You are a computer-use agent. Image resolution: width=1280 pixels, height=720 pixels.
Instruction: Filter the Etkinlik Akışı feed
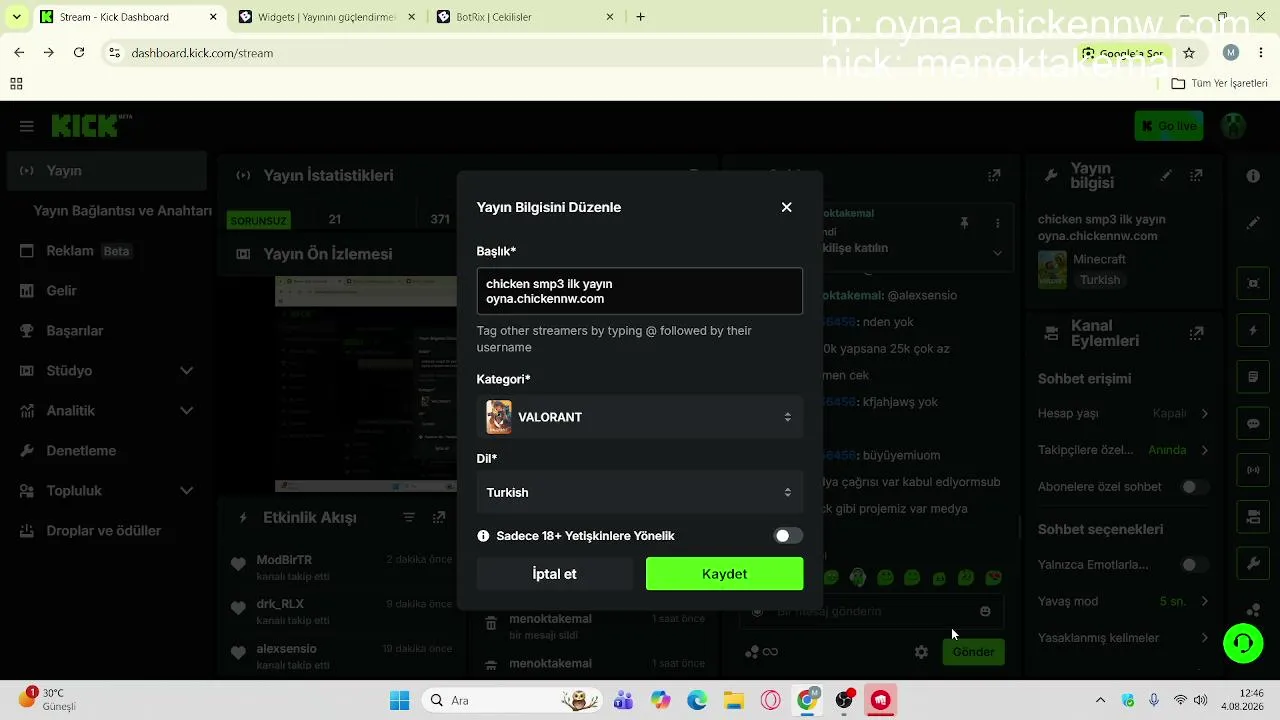tap(409, 517)
